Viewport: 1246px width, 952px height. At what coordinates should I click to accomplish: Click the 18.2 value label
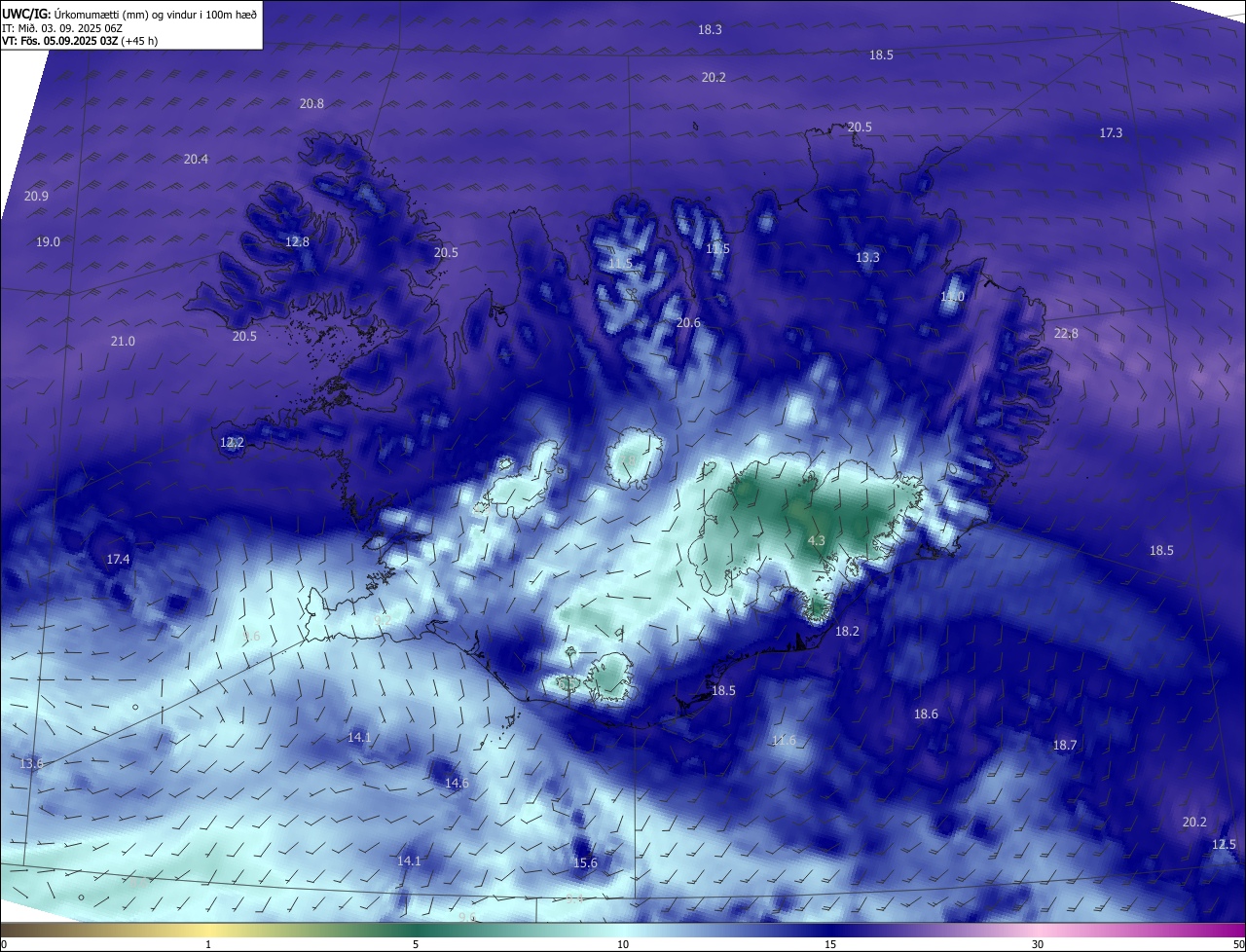coord(847,632)
